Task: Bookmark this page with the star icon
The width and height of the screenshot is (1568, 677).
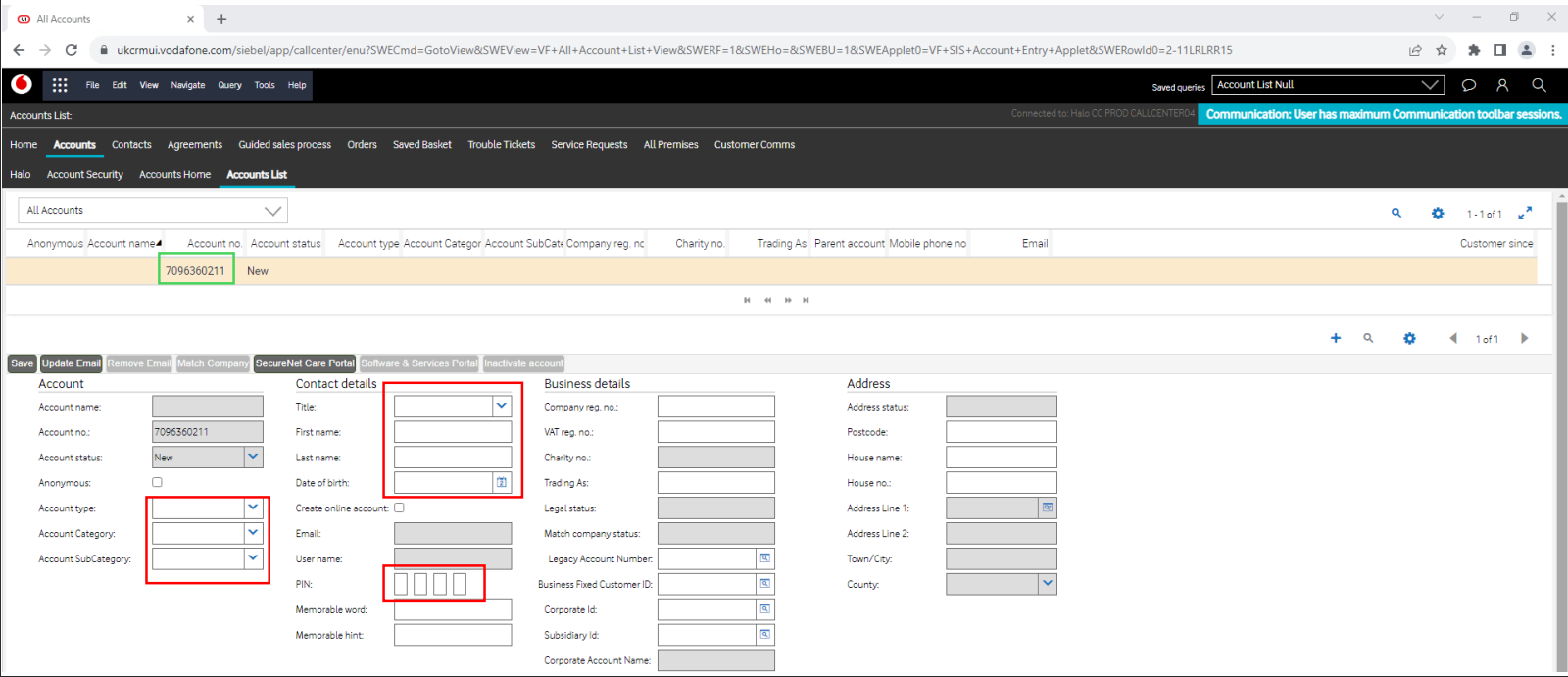Action: 1442,50
